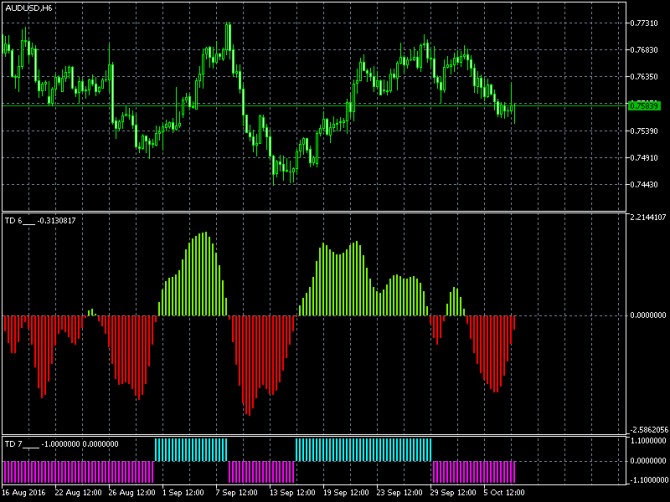Image resolution: width=670 pixels, height=502 pixels.
Task: Select the 0.76830 price scale value
Action: pyautogui.click(x=644, y=50)
